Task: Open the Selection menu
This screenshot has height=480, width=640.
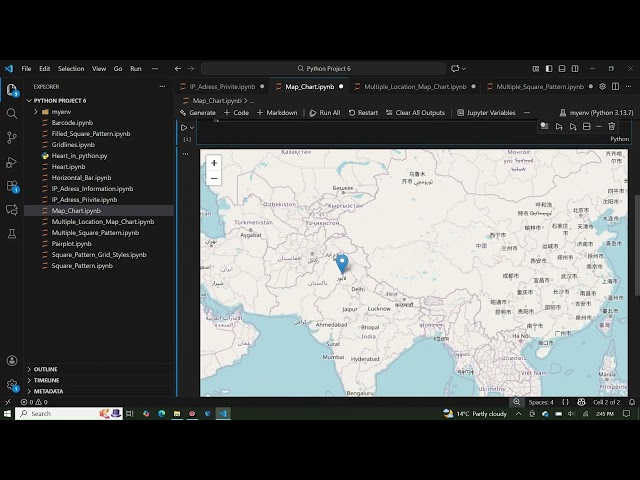Action: (71, 69)
